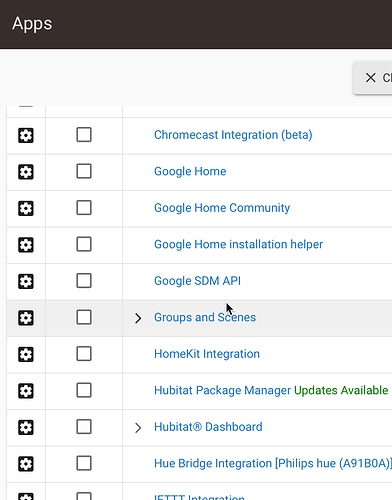
Task: Click gear icon for Hue Bridge Integration
Action: click(x=26, y=464)
